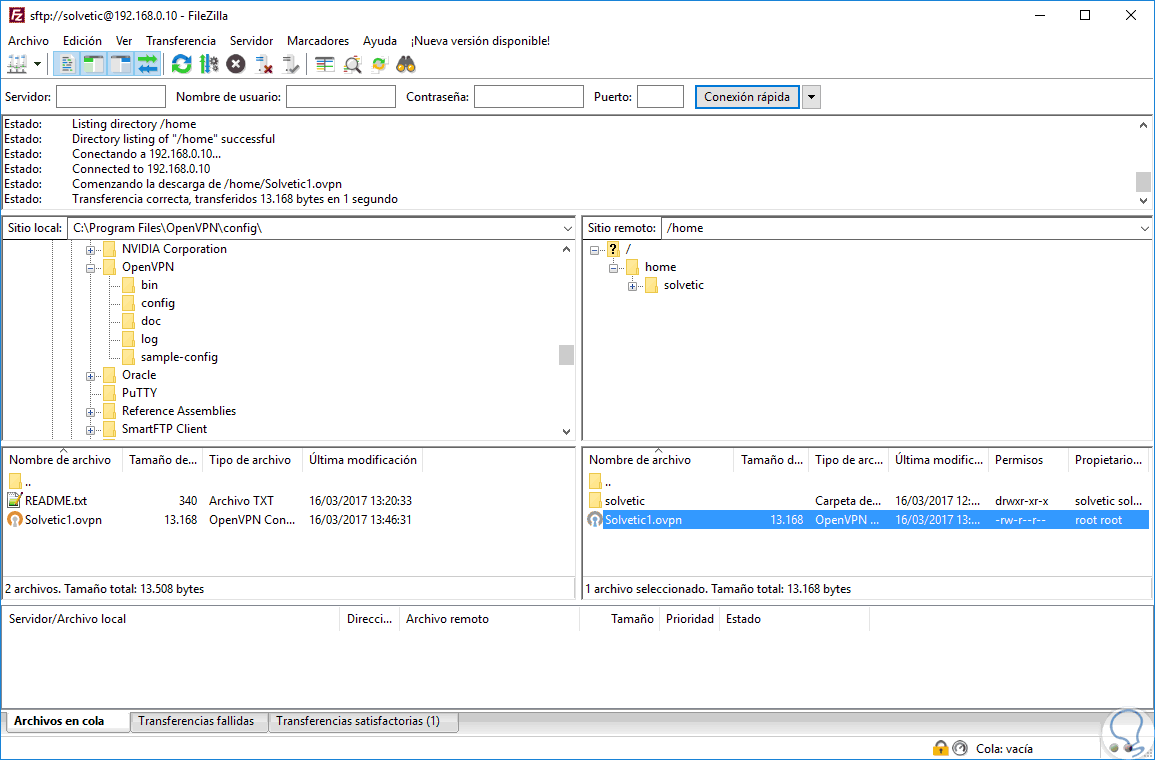Sort remote files by Permisos column

click(1028, 460)
